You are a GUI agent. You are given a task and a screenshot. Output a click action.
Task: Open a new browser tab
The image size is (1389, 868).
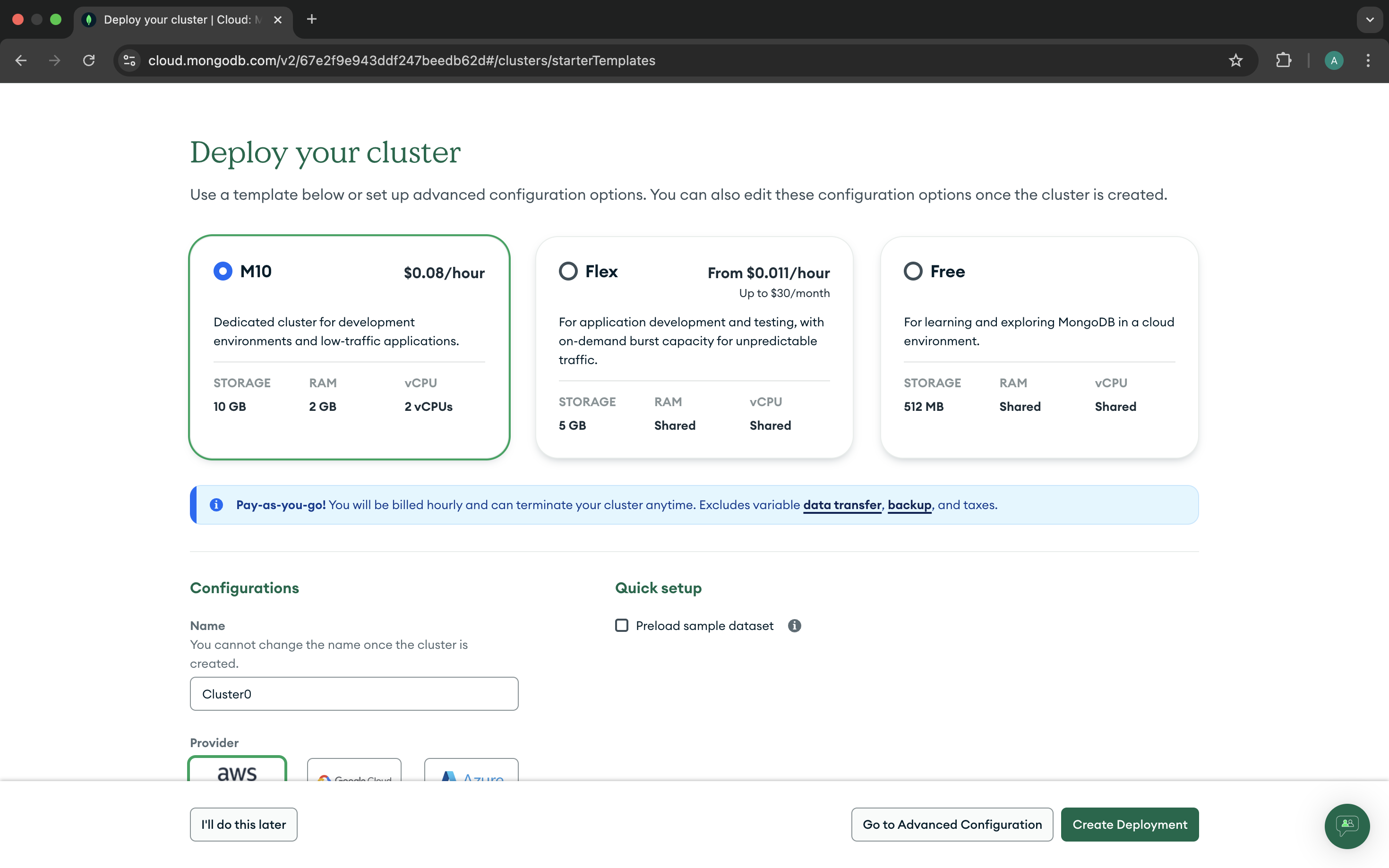[x=312, y=19]
